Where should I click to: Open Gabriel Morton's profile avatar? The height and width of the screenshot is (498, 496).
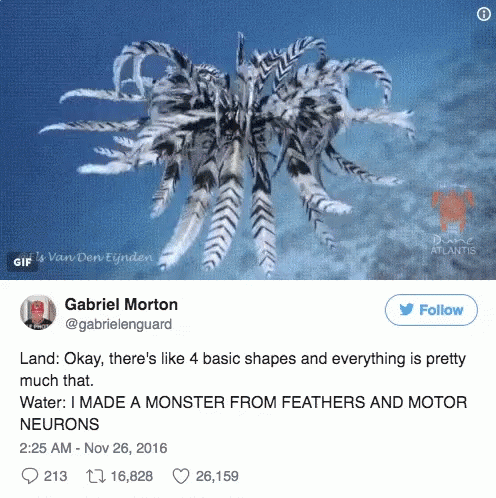pyautogui.click(x=38, y=313)
